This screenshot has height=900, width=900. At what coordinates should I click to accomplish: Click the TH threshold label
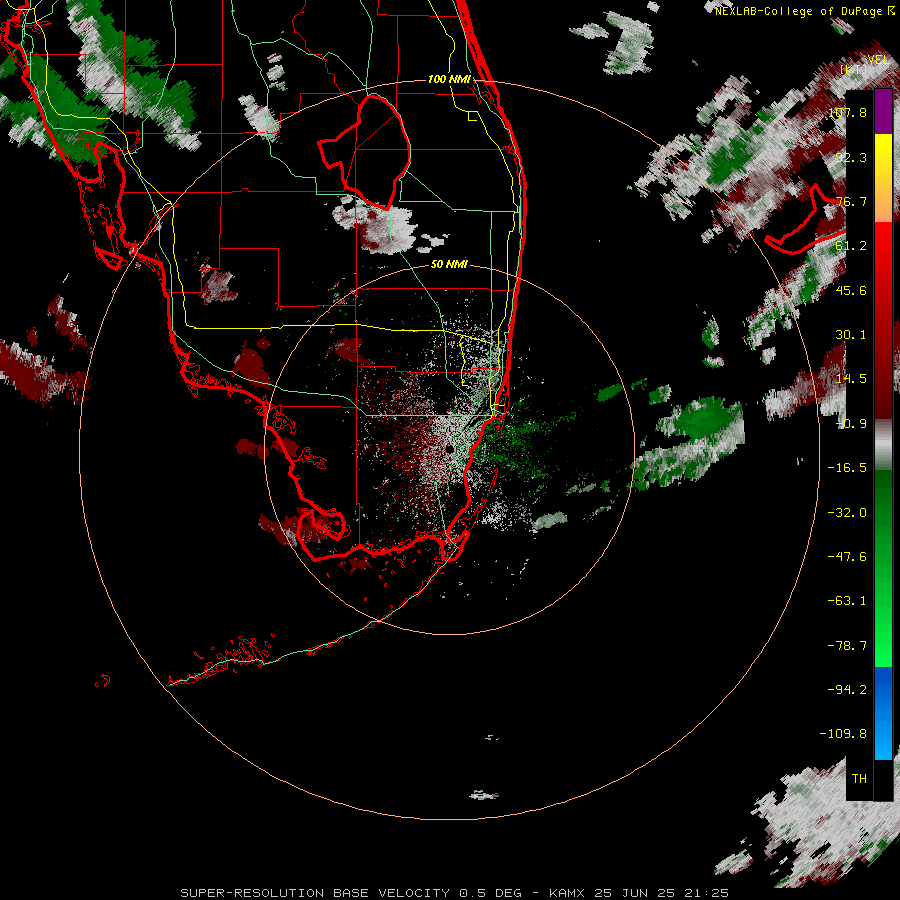[859, 778]
